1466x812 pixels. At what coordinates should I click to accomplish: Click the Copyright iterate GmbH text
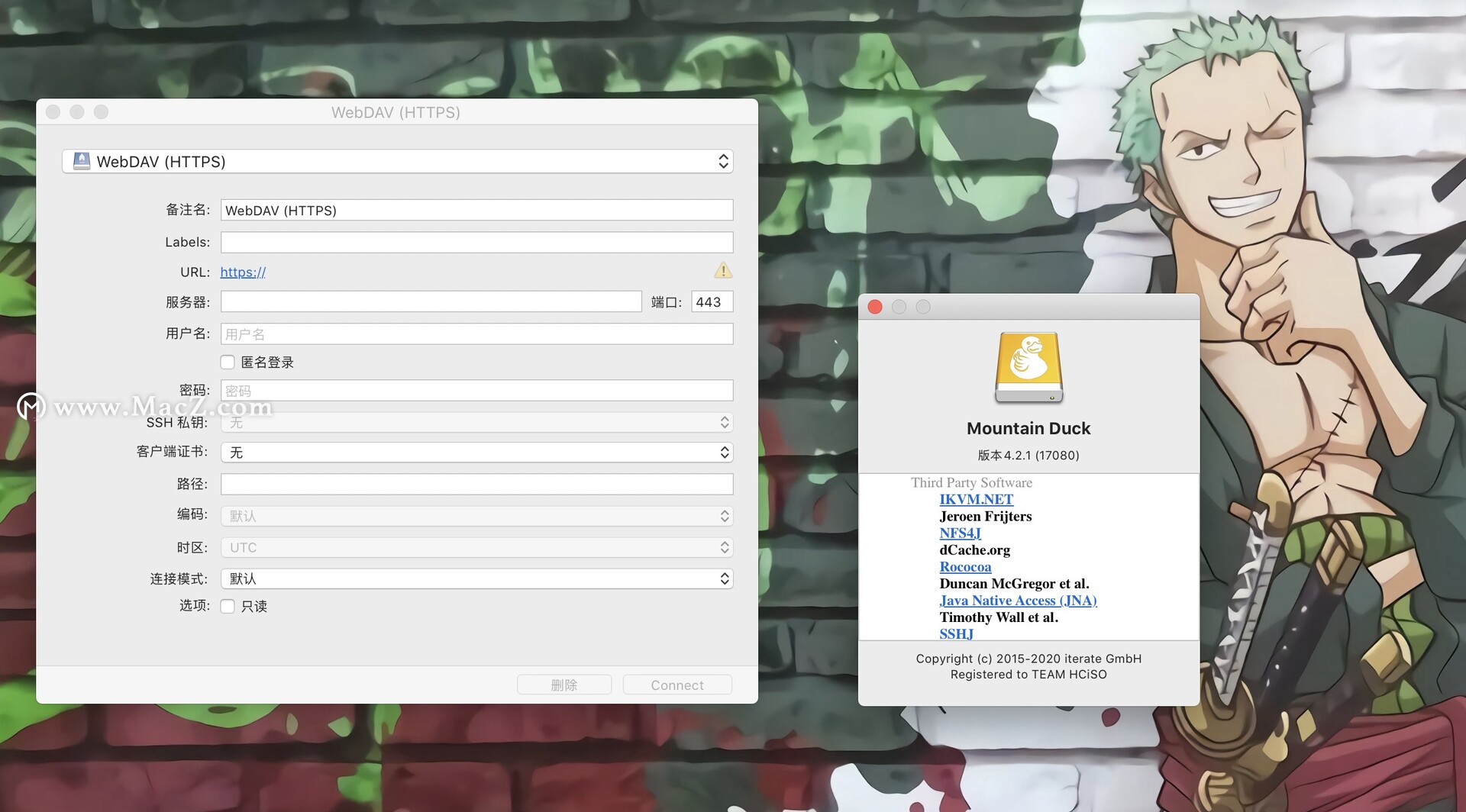tap(1028, 659)
